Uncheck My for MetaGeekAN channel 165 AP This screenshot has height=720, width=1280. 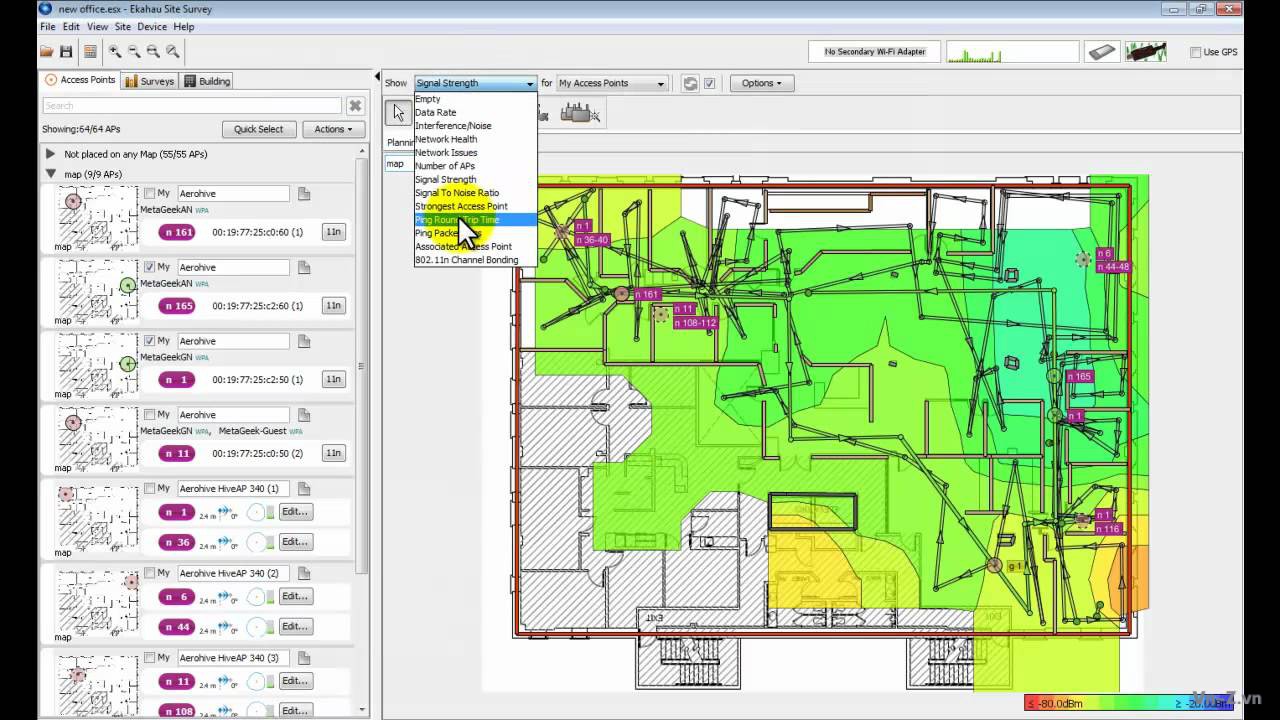click(149, 267)
